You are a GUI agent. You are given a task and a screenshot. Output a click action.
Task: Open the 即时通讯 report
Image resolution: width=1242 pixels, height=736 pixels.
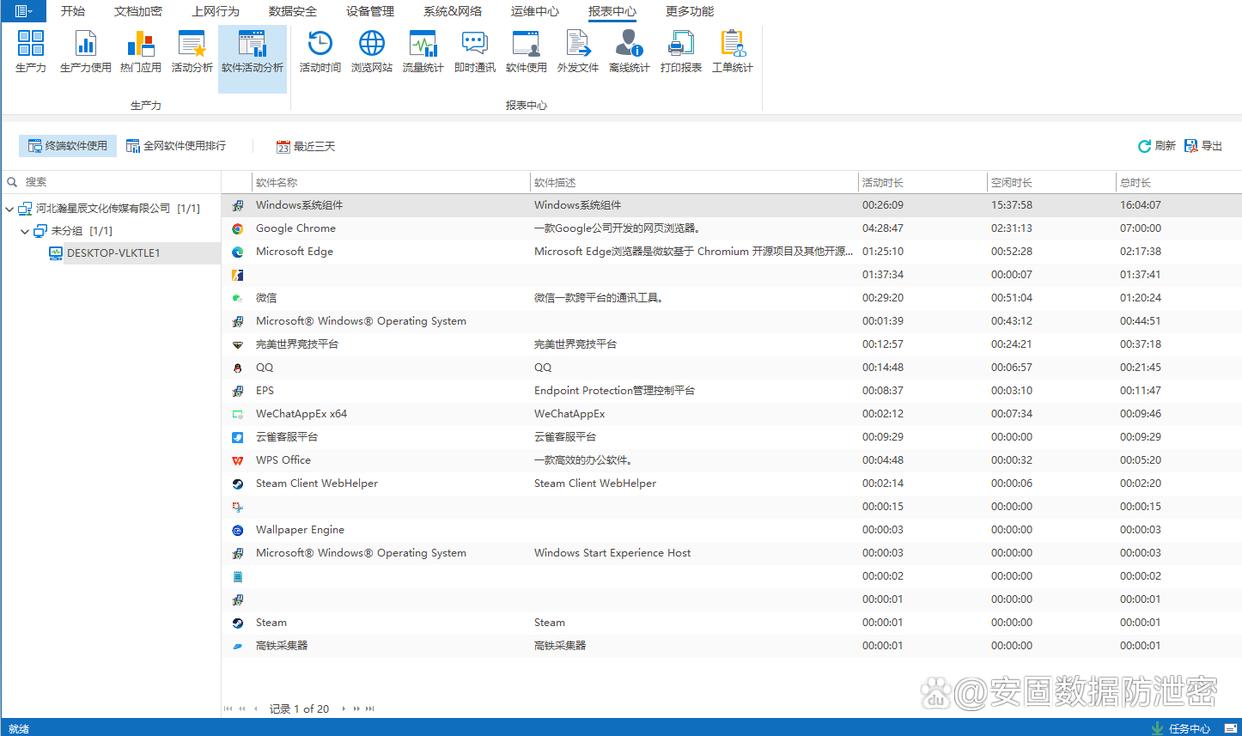pos(474,51)
